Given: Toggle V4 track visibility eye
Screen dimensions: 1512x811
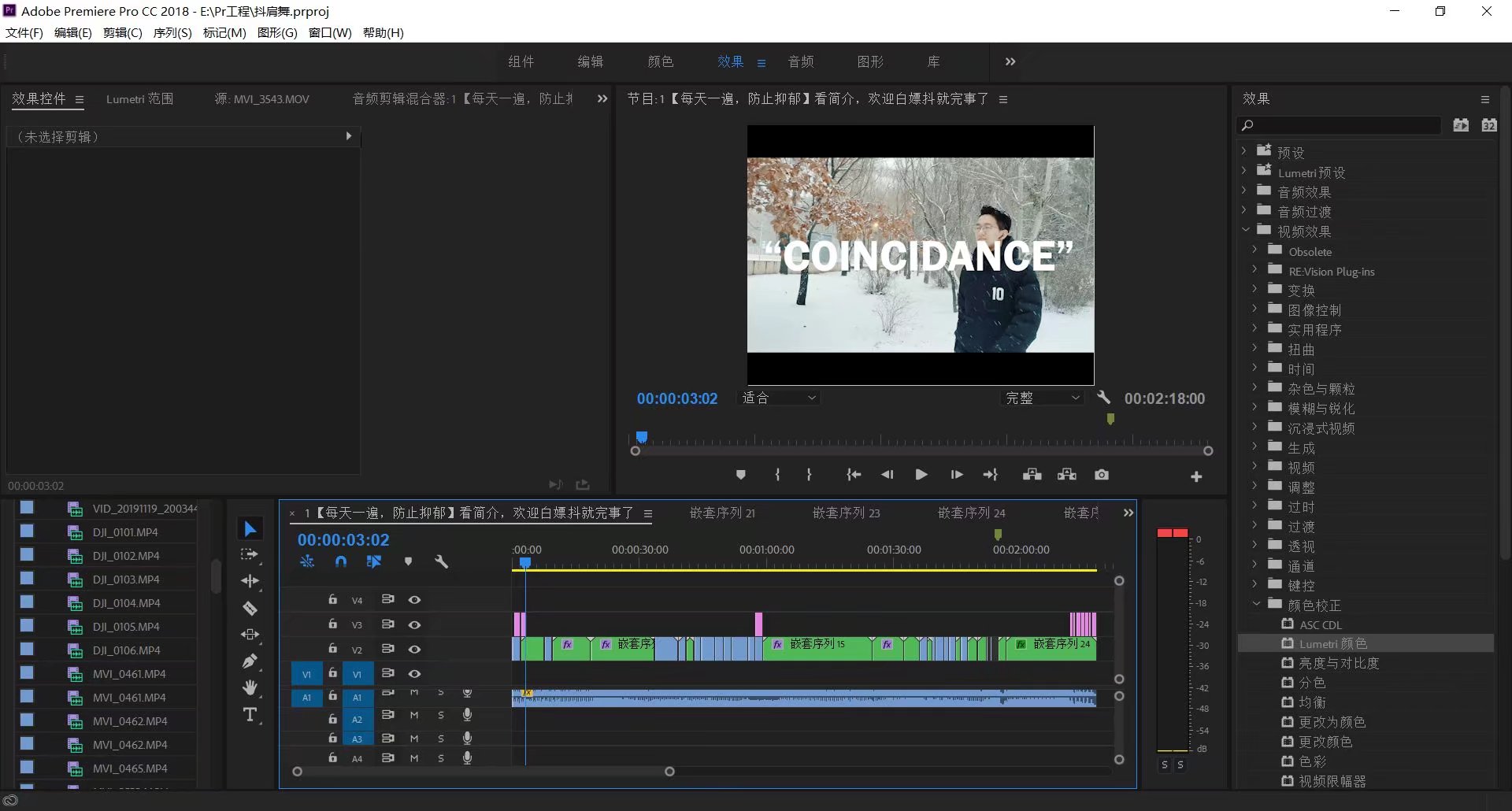Looking at the screenshot, I should pyautogui.click(x=414, y=600).
